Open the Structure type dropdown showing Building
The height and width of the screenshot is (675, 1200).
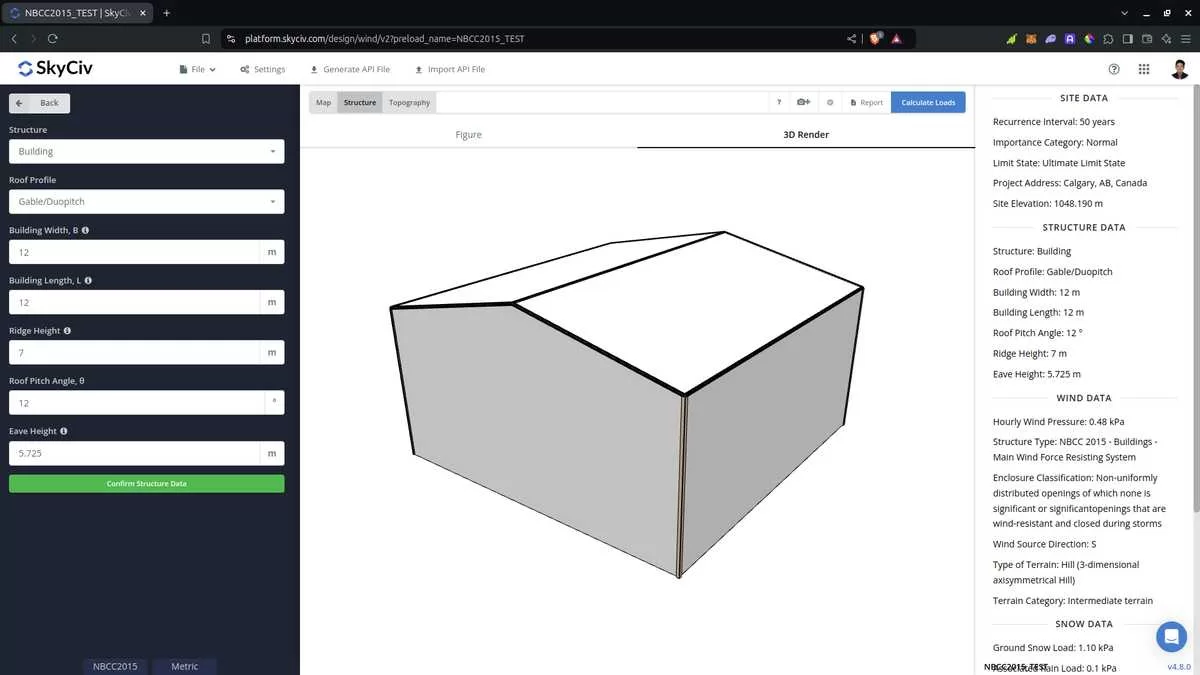146,151
